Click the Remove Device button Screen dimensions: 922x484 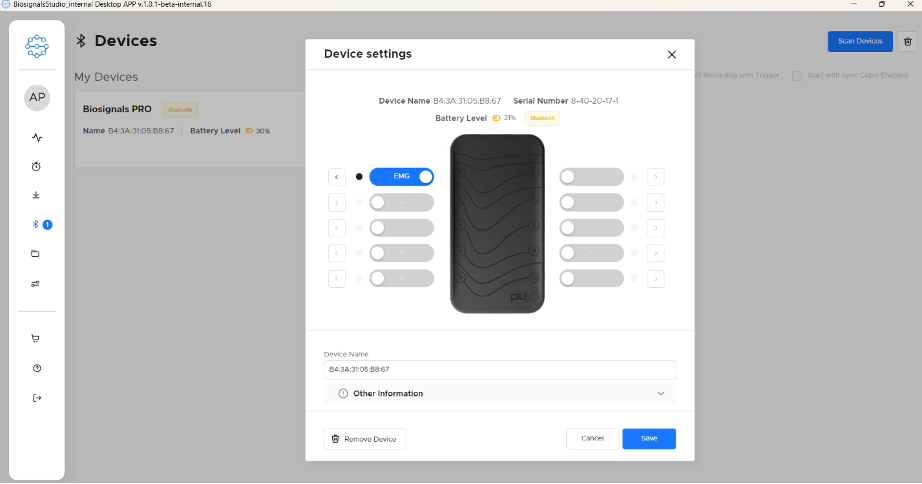tap(365, 439)
